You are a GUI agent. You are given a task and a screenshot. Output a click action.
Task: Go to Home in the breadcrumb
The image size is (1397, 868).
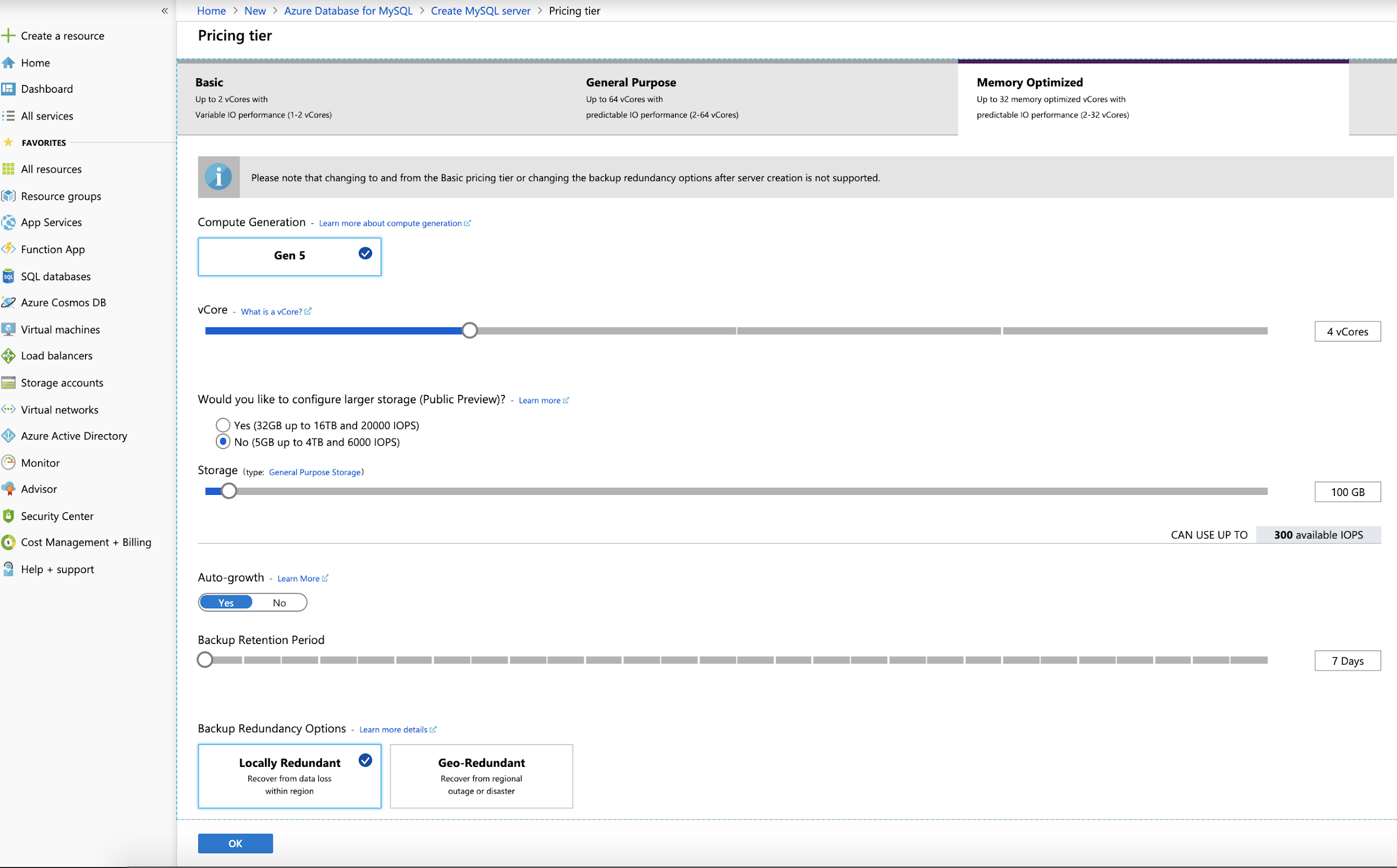pos(211,11)
